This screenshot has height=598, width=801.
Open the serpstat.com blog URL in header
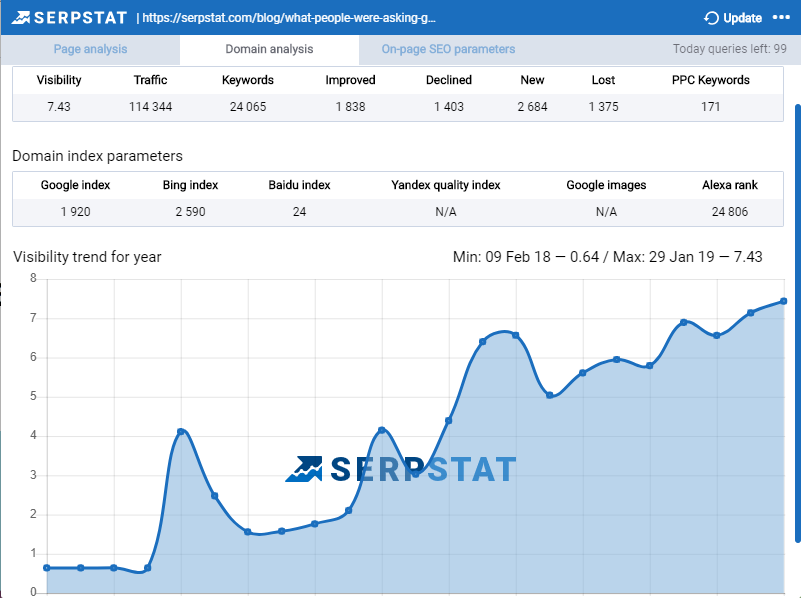click(x=289, y=18)
